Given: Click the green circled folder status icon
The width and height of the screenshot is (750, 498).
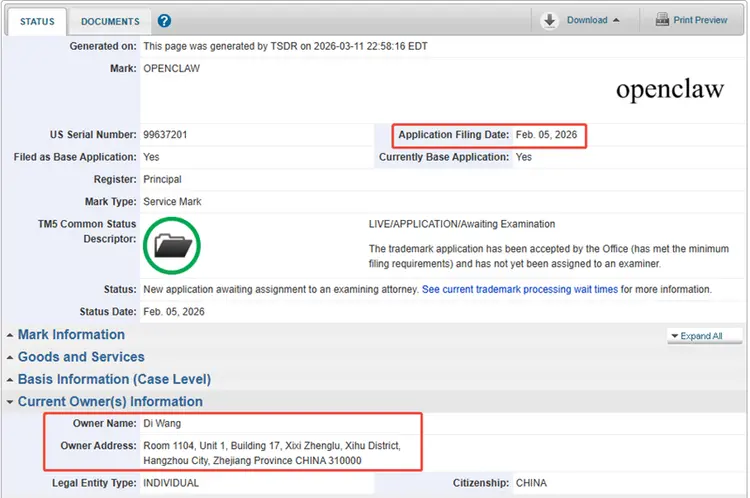Looking at the screenshot, I should (x=172, y=245).
